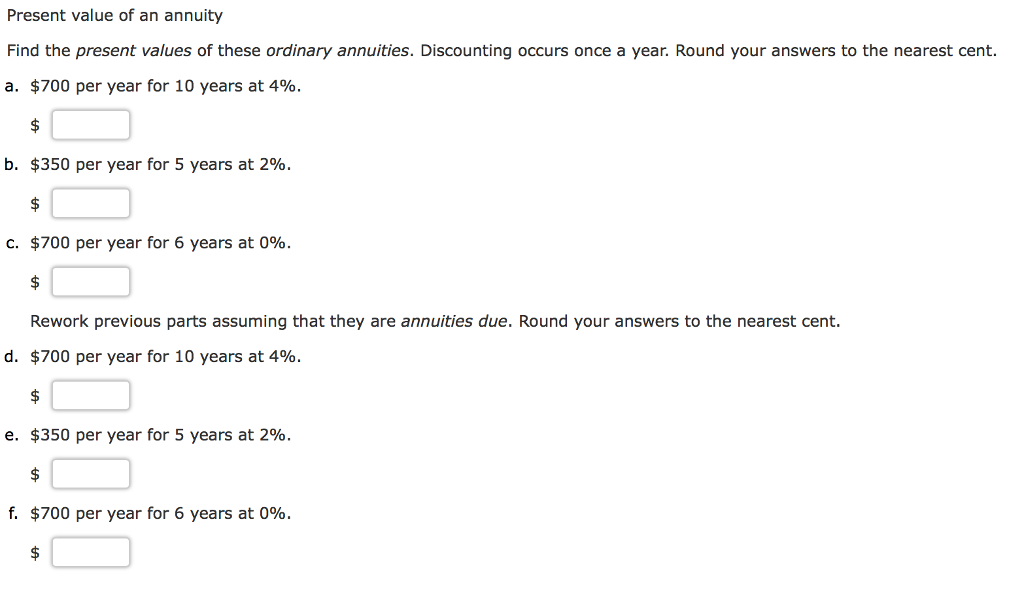1024x596 pixels.
Task: Select the part c question text about 0%
Action: pos(160,242)
